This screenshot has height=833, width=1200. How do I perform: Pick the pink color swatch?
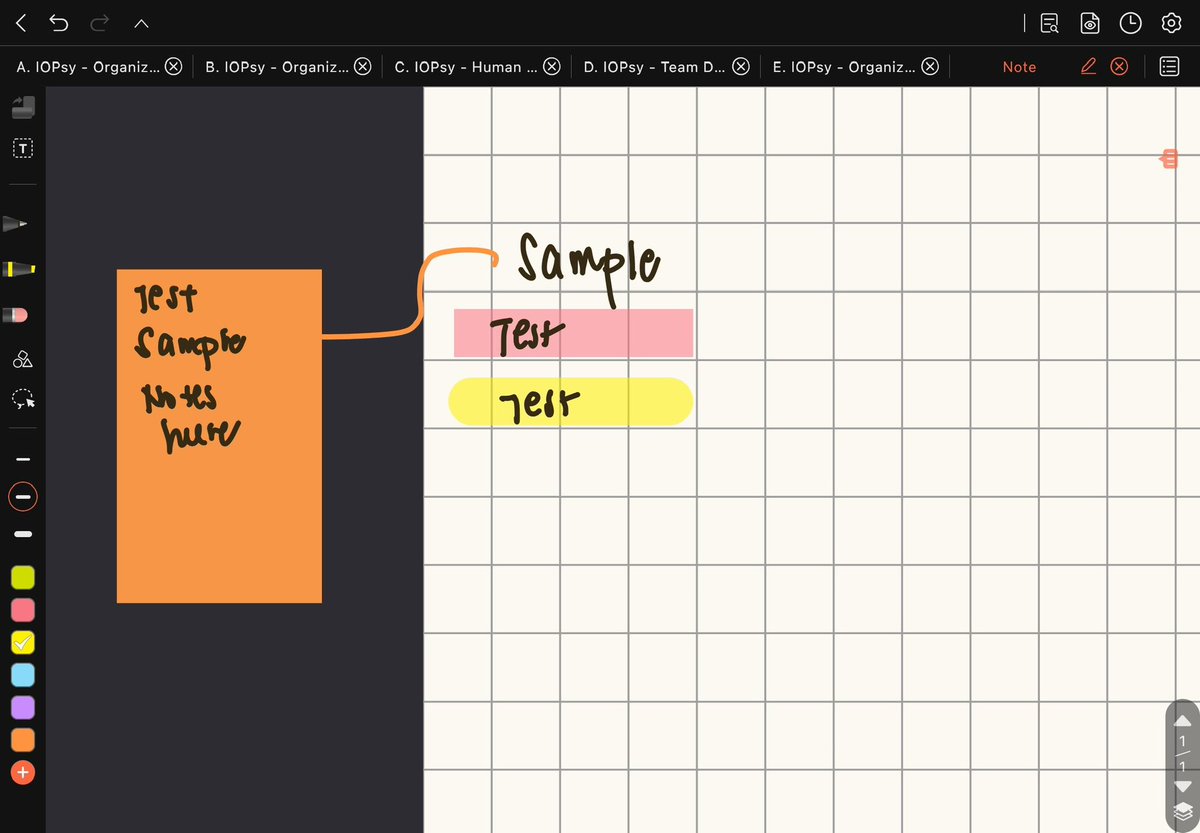(x=23, y=610)
